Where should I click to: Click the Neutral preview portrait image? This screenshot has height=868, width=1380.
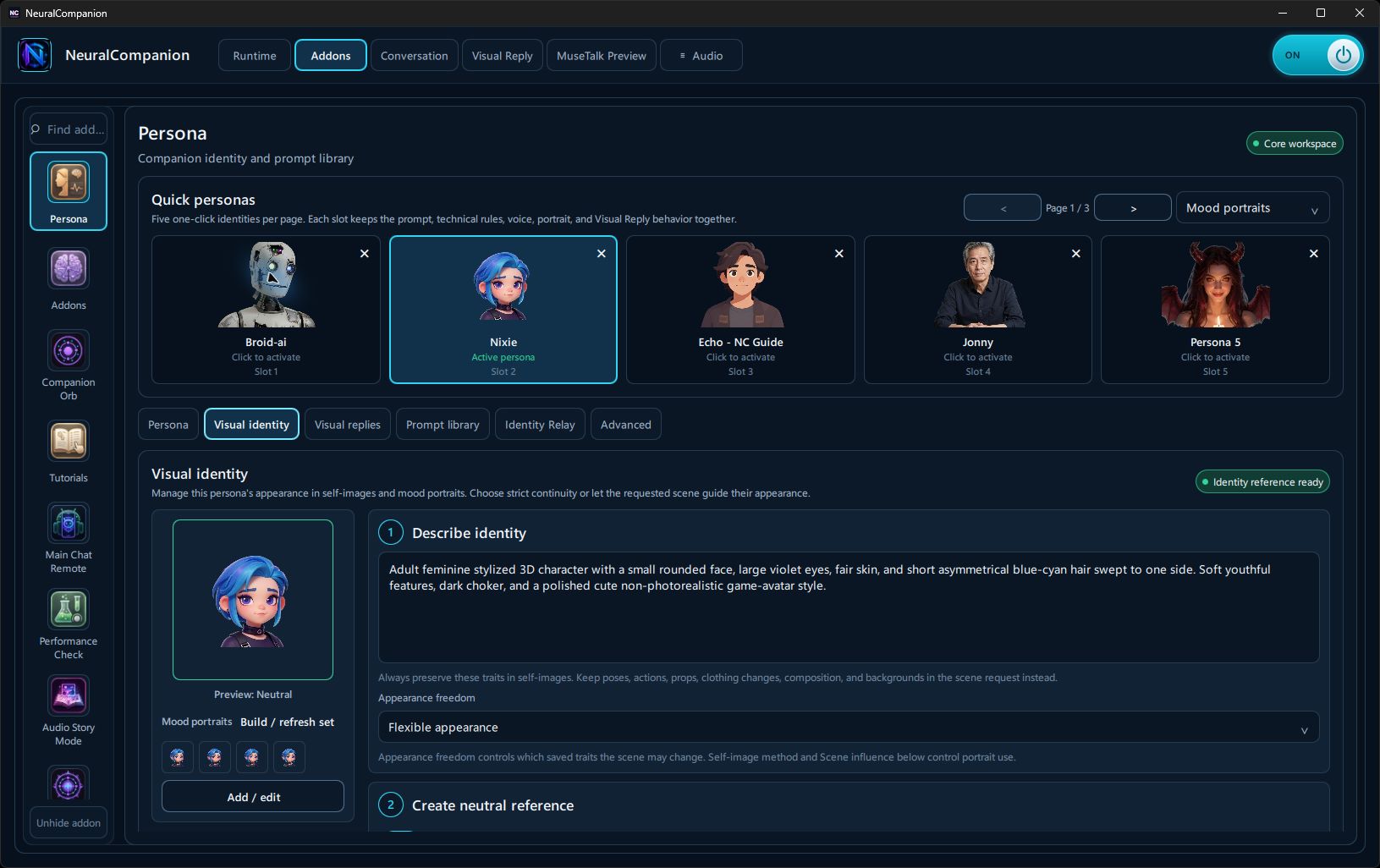tap(253, 600)
